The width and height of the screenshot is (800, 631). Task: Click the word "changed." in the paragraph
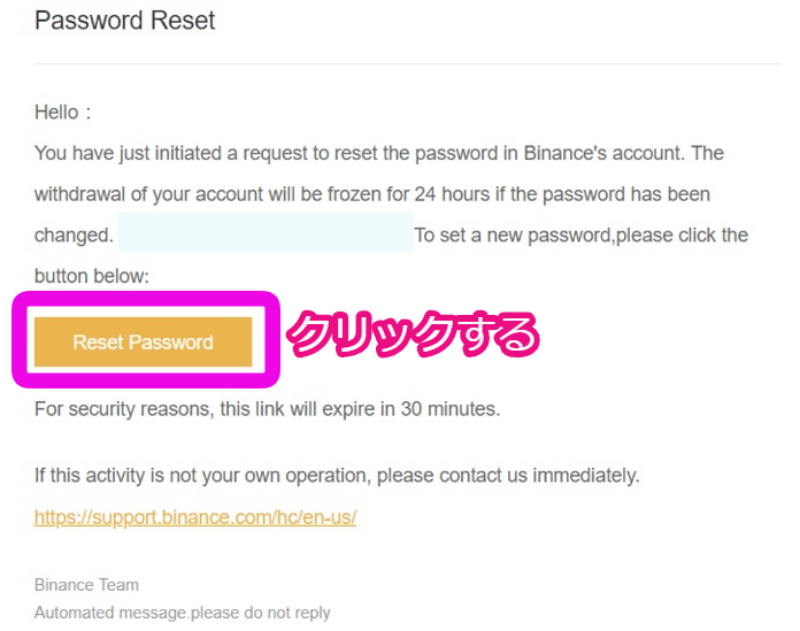[x=73, y=236]
